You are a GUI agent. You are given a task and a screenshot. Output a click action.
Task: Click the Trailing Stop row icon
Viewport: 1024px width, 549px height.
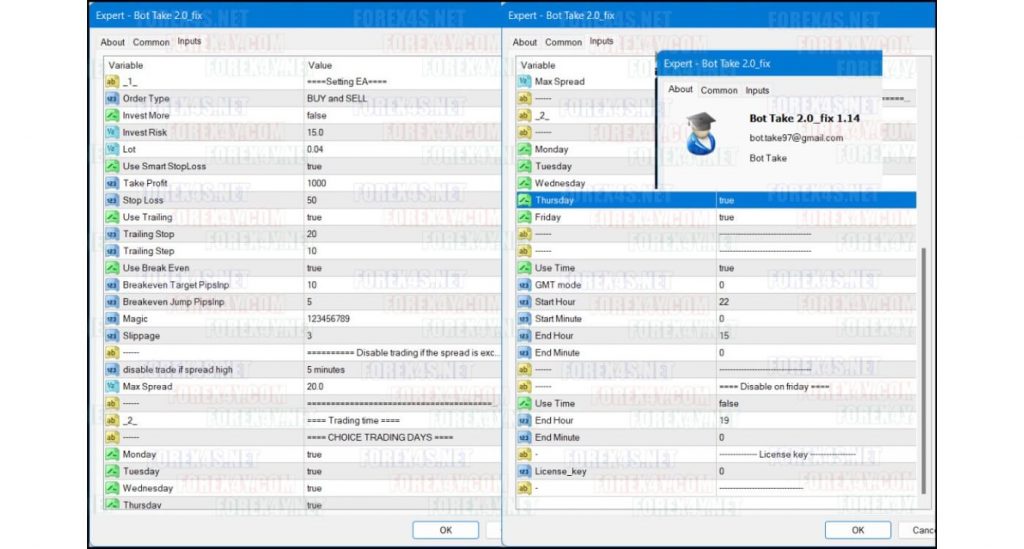112,234
